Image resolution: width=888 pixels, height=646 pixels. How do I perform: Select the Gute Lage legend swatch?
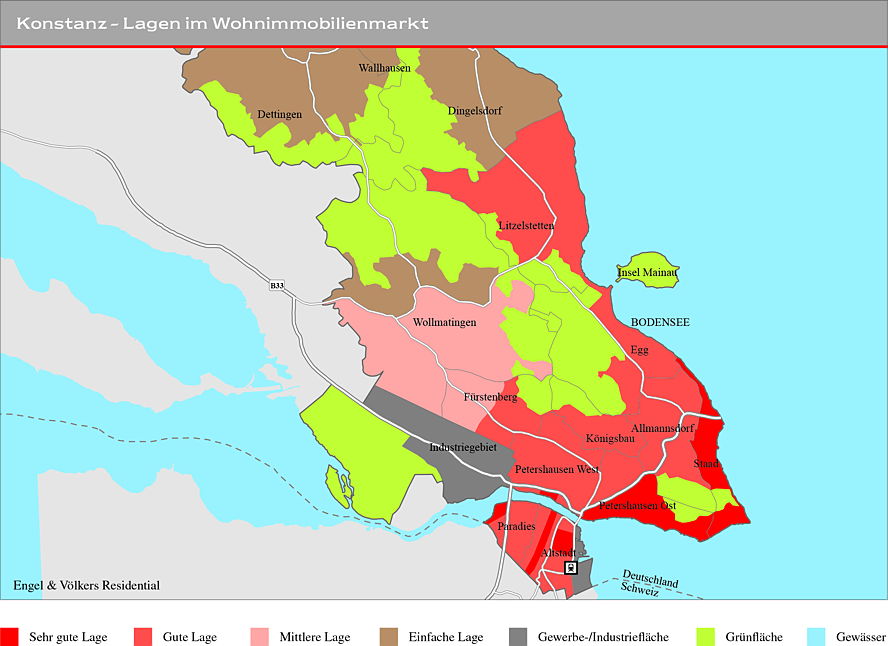click(x=143, y=636)
